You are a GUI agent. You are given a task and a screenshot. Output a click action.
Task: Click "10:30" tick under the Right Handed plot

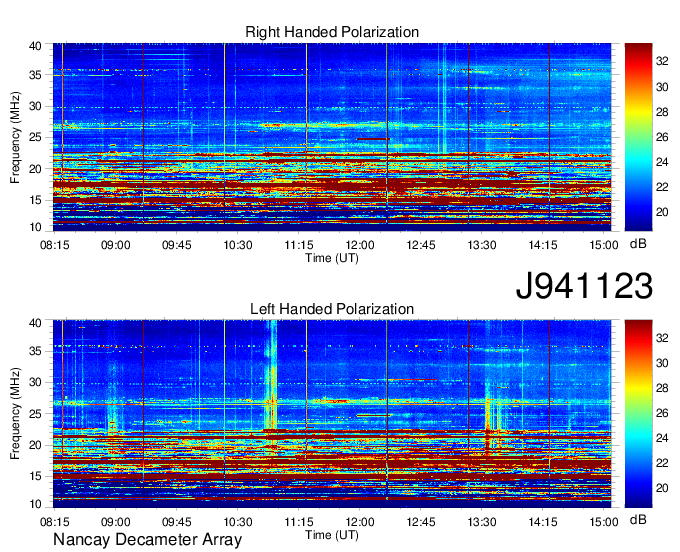[x=238, y=245]
